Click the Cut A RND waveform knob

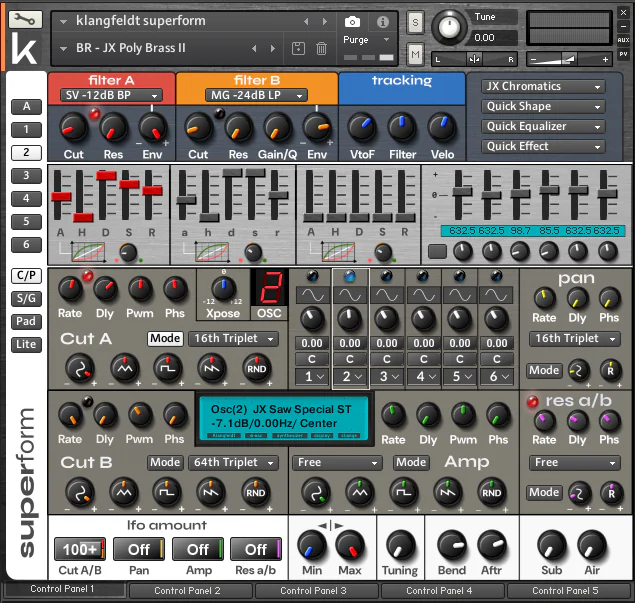pos(256,368)
